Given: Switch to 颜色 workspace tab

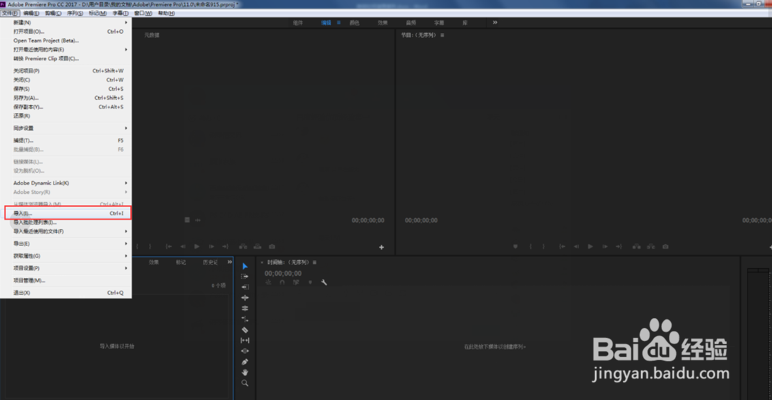Looking at the screenshot, I should point(354,23).
